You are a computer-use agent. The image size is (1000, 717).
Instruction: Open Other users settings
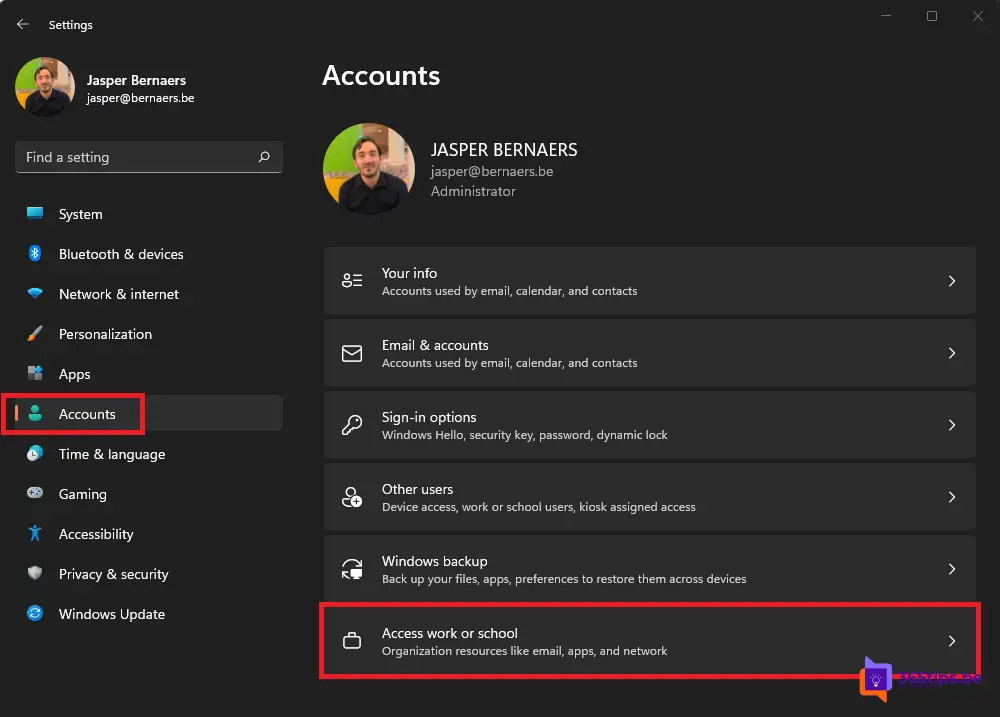coord(649,497)
